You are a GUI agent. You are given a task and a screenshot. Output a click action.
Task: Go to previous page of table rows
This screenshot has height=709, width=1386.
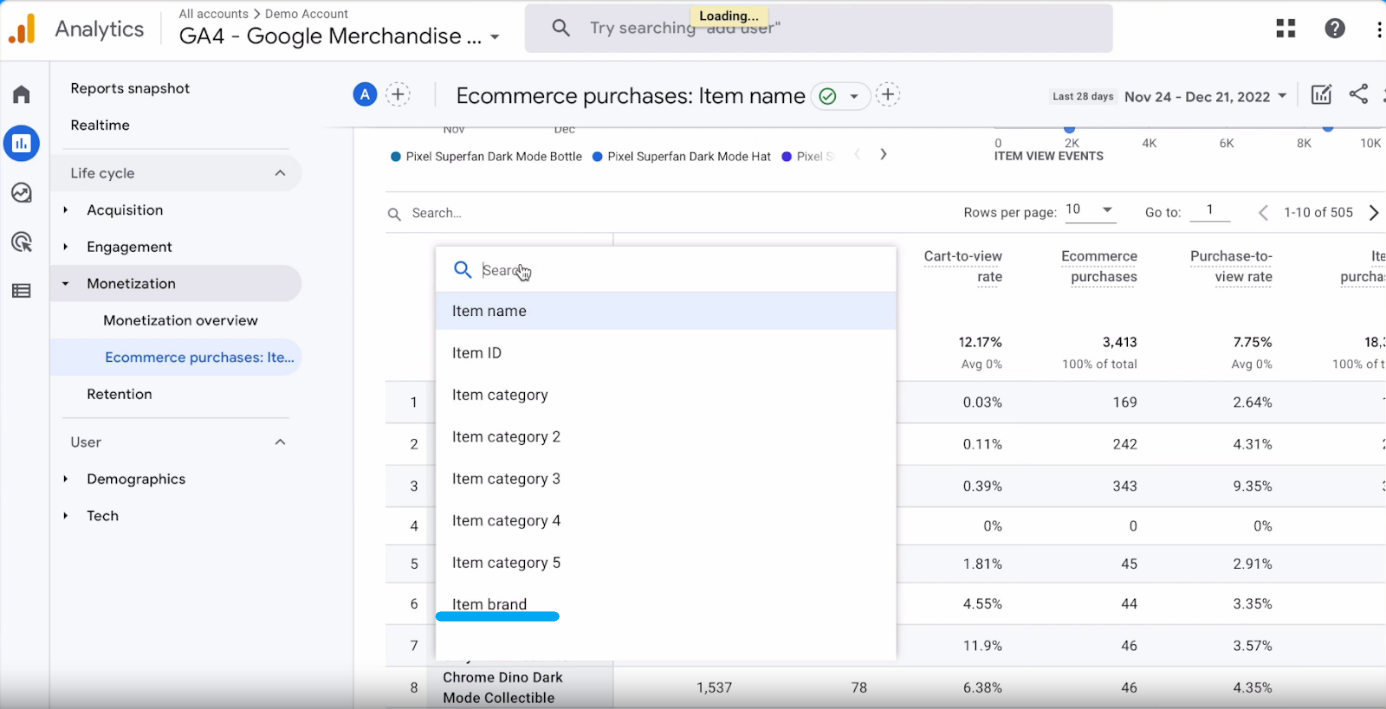[1263, 212]
